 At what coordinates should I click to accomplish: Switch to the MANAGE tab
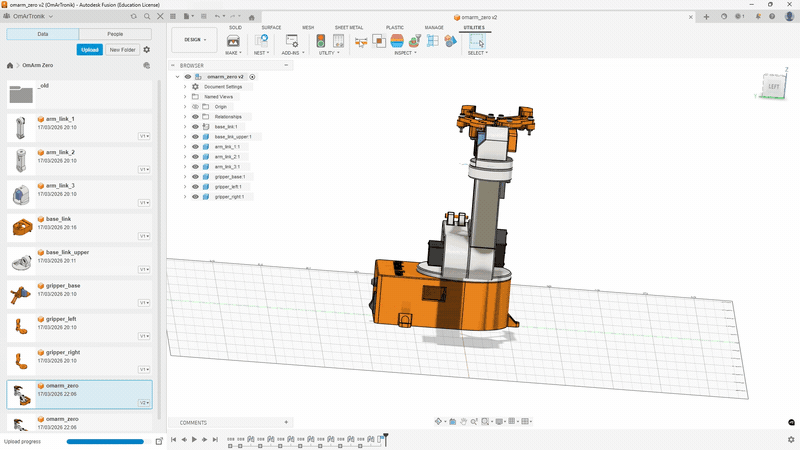[x=434, y=28]
